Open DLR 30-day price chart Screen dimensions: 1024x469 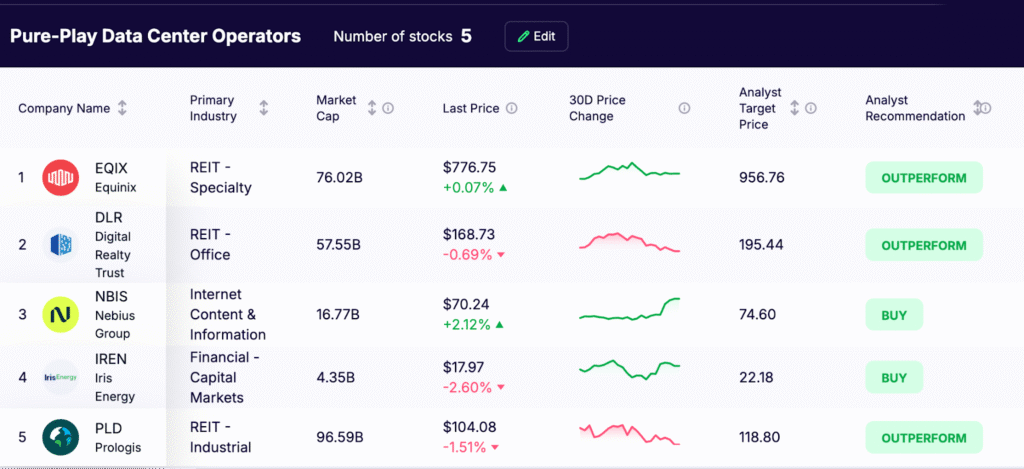click(630, 241)
